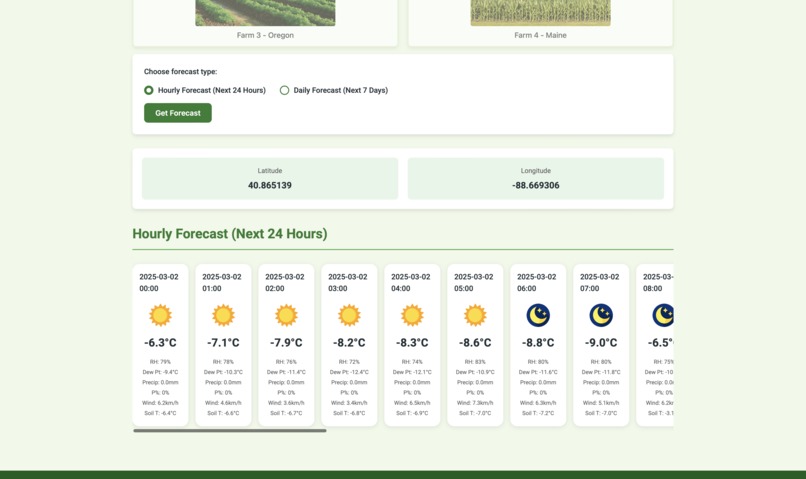Click the -7.1°C temperature reading
Viewport: 806px width, 479px height.
pyautogui.click(x=223, y=342)
